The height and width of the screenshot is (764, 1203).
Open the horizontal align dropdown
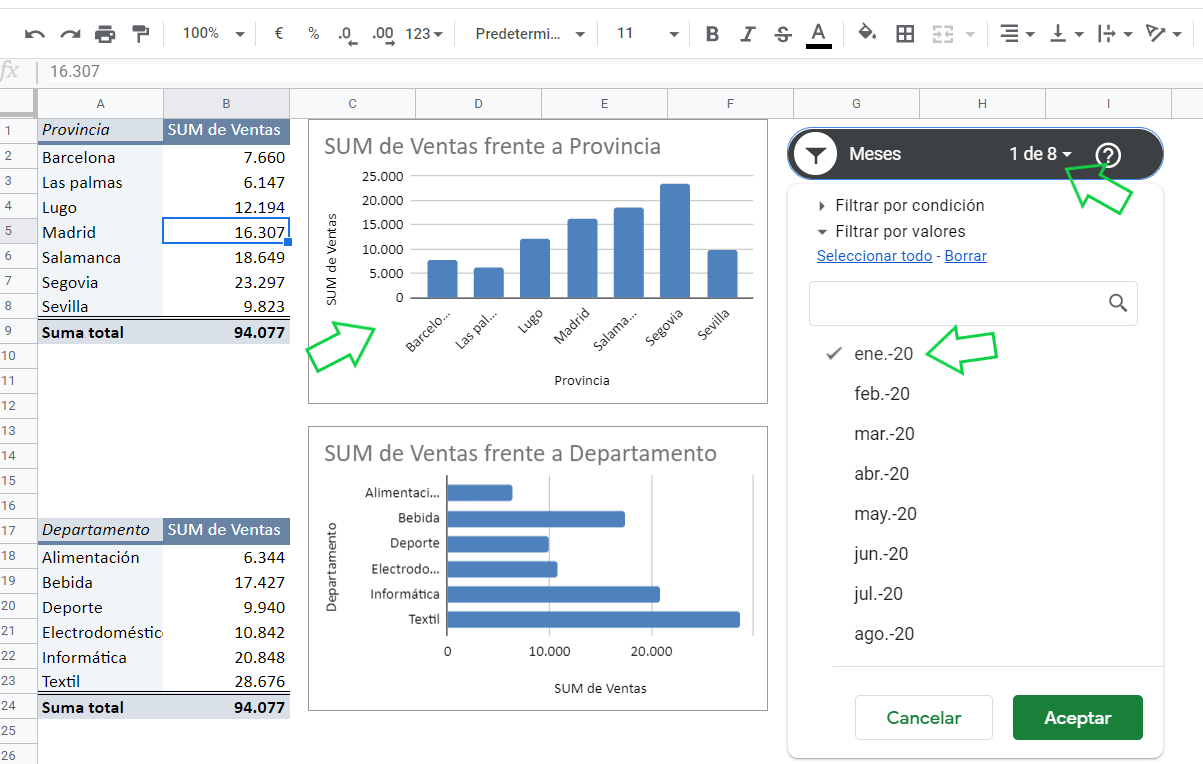coord(1017,34)
